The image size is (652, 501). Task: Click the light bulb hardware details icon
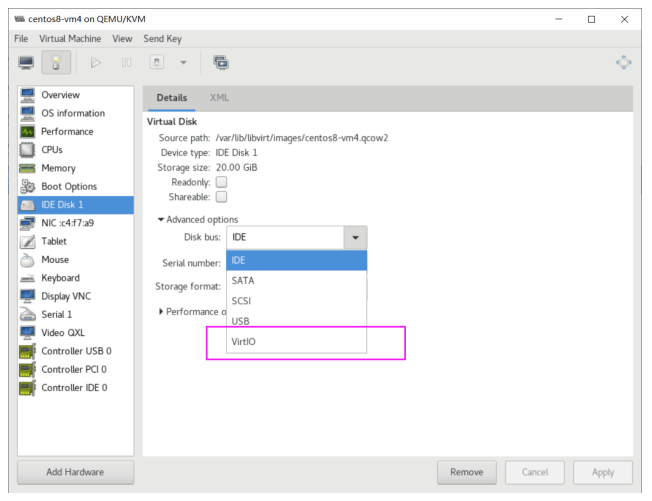(x=60, y=63)
